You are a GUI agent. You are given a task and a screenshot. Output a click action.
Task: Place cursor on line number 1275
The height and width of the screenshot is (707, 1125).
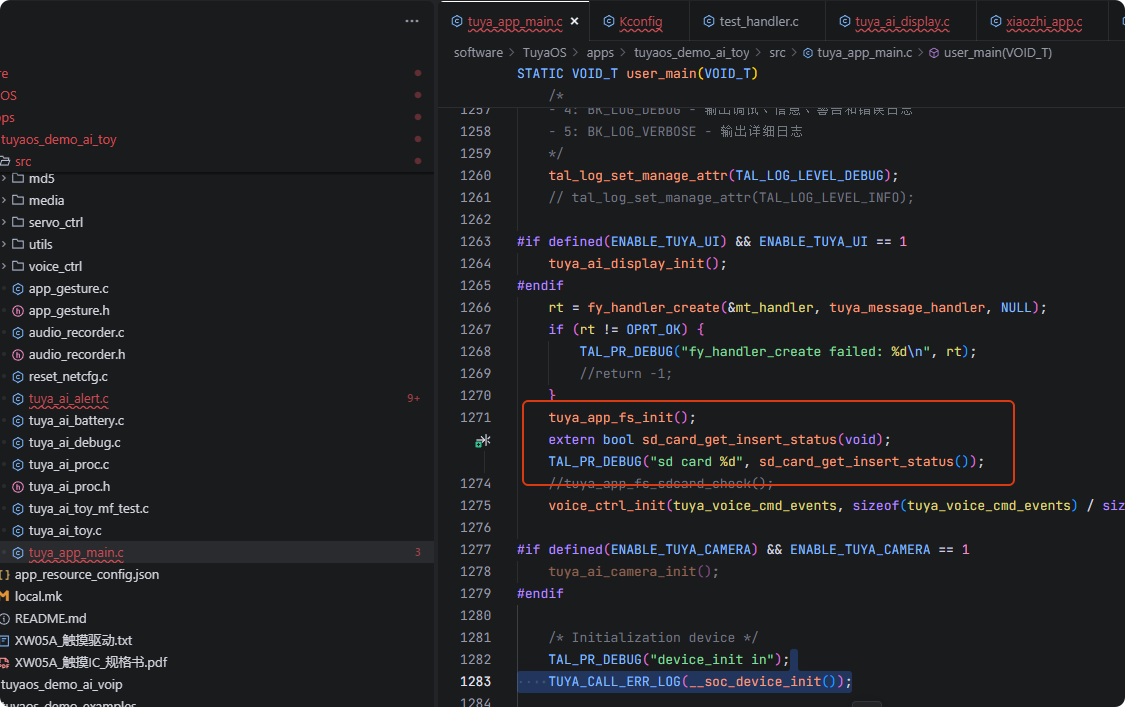click(475, 505)
